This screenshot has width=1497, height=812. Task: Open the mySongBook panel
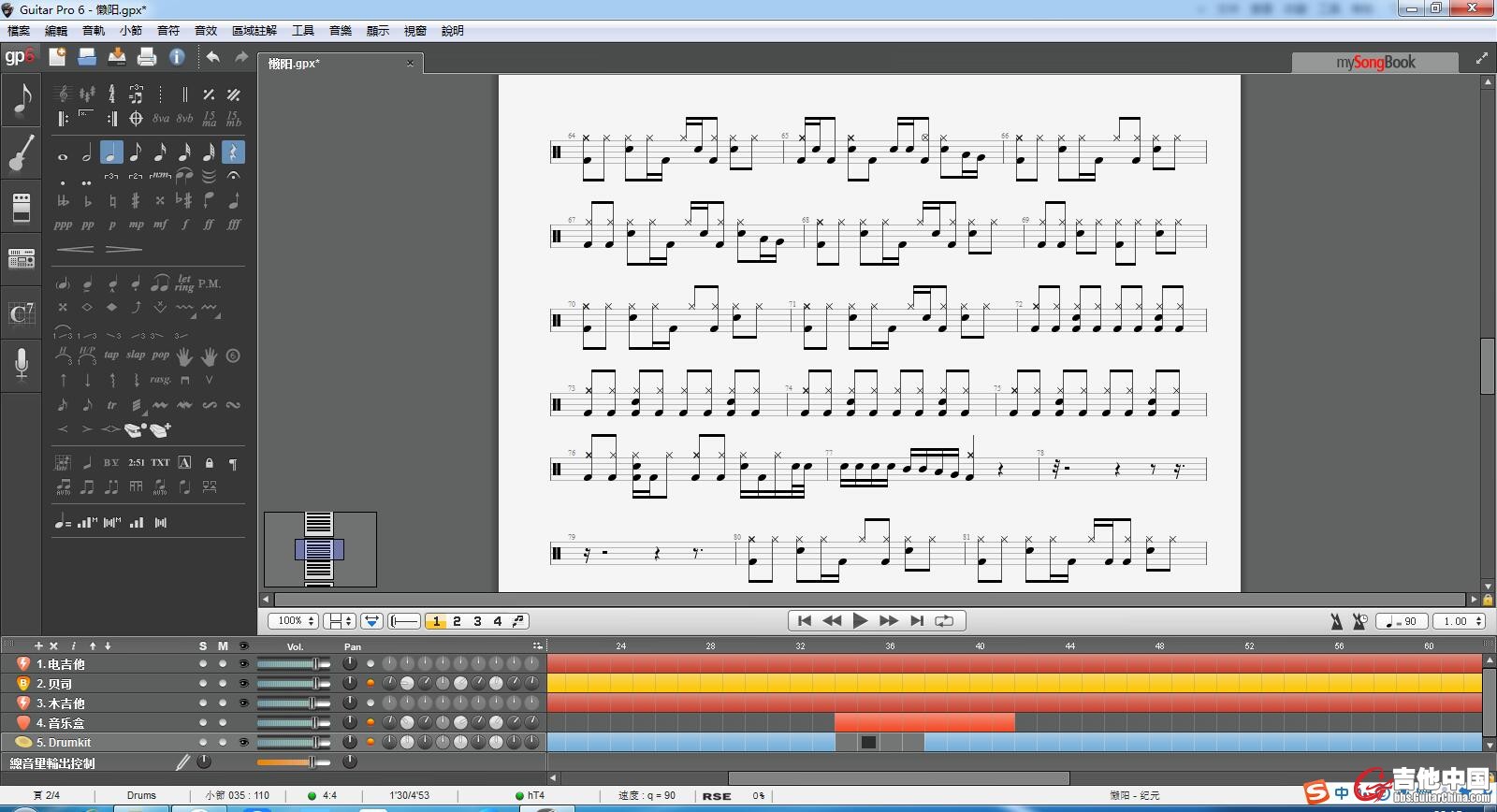pyautogui.click(x=1374, y=63)
